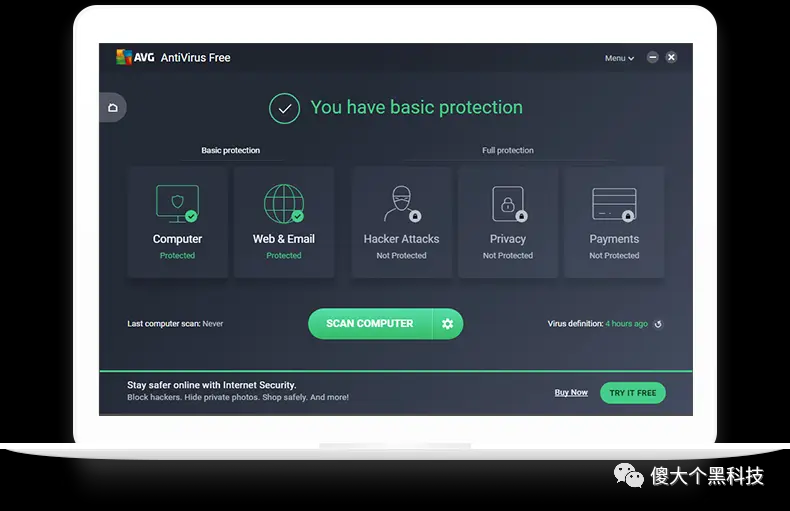Select the Hacker Attacks masked figure icon
This screenshot has width=790, height=511.
coord(402,204)
